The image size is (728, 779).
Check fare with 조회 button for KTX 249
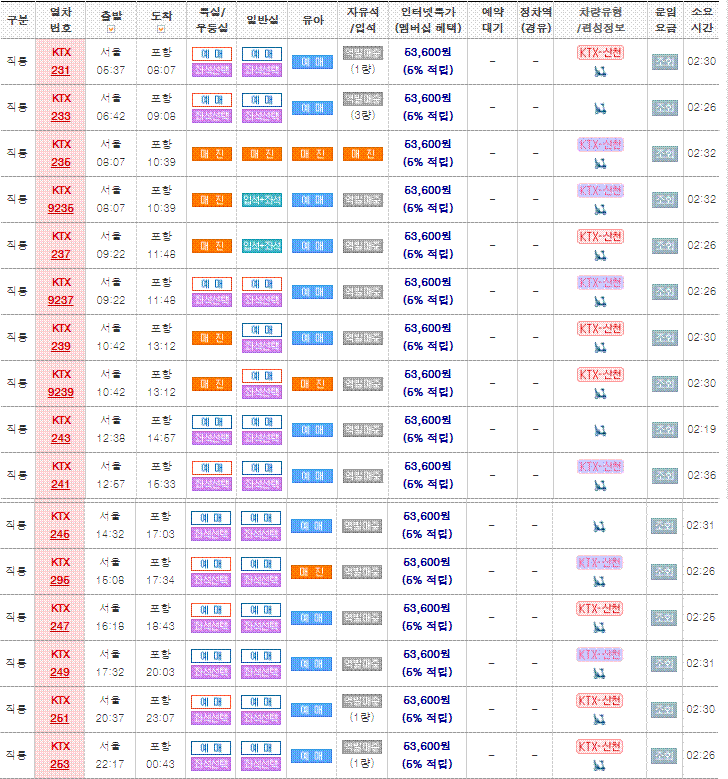[x=664, y=664]
